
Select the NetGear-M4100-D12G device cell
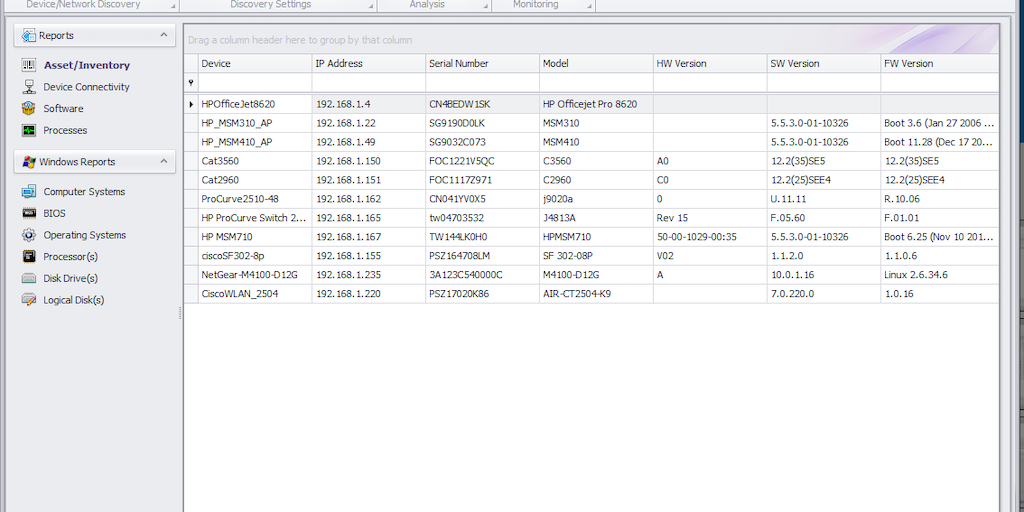pyautogui.click(x=255, y=274)
